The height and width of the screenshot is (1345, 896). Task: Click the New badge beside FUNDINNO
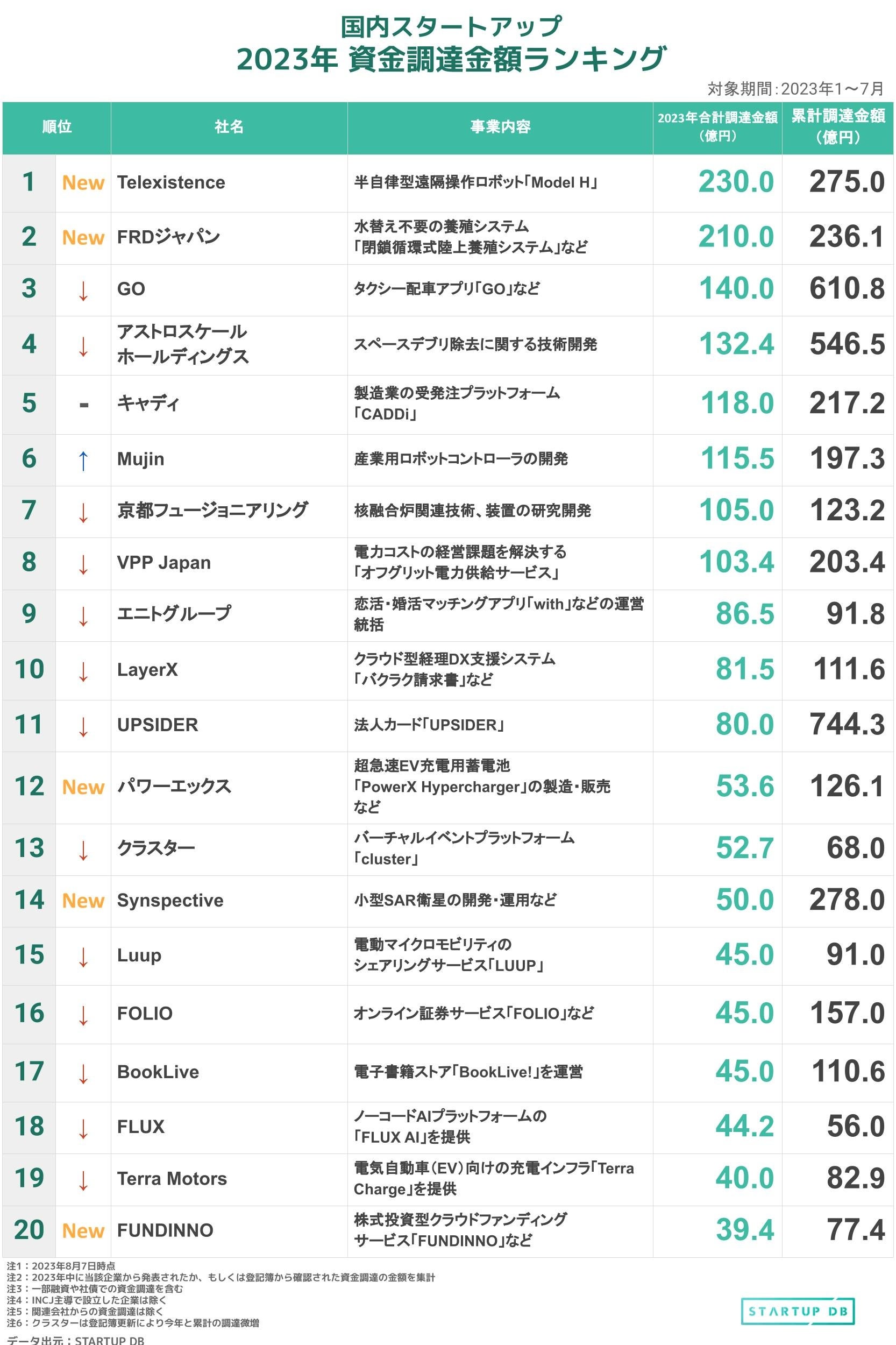pos(83,1231)
